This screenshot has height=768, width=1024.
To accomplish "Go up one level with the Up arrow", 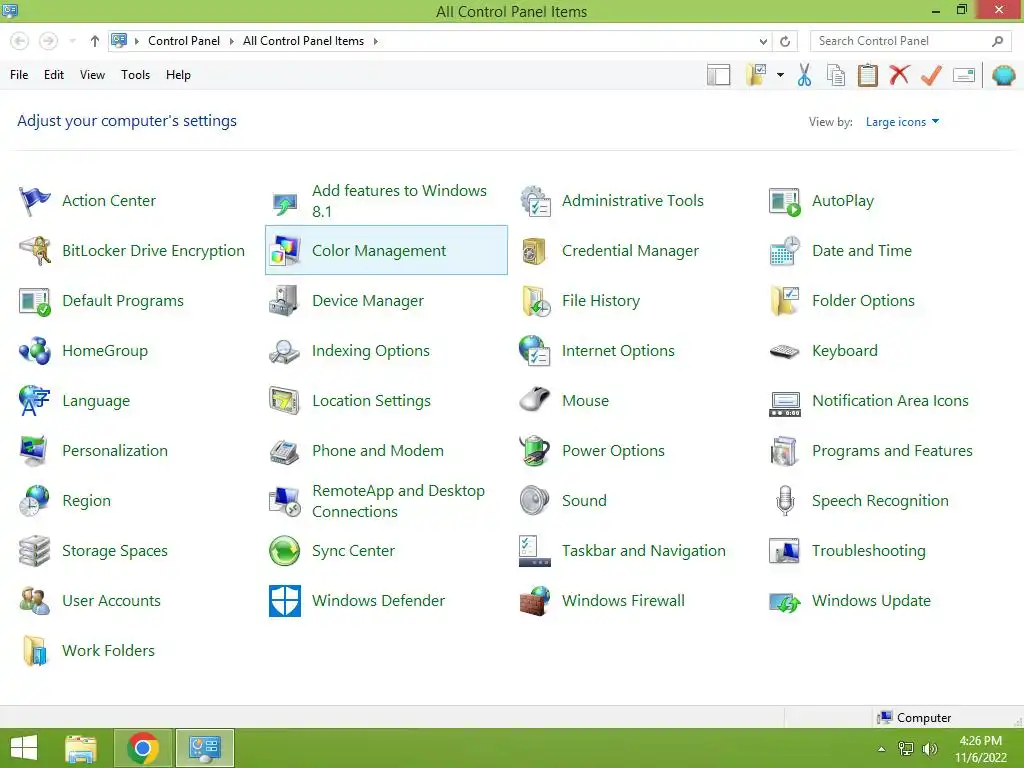I will (x=95, y=41).
